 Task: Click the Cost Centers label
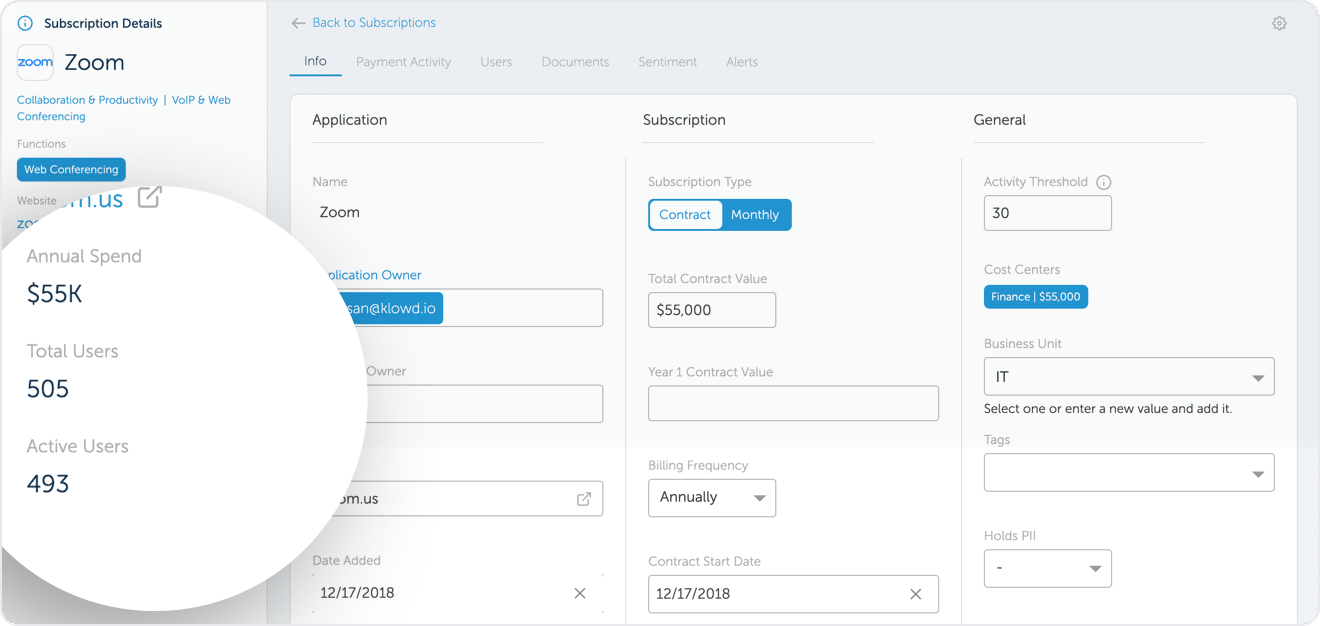(x=1022, y=270)
